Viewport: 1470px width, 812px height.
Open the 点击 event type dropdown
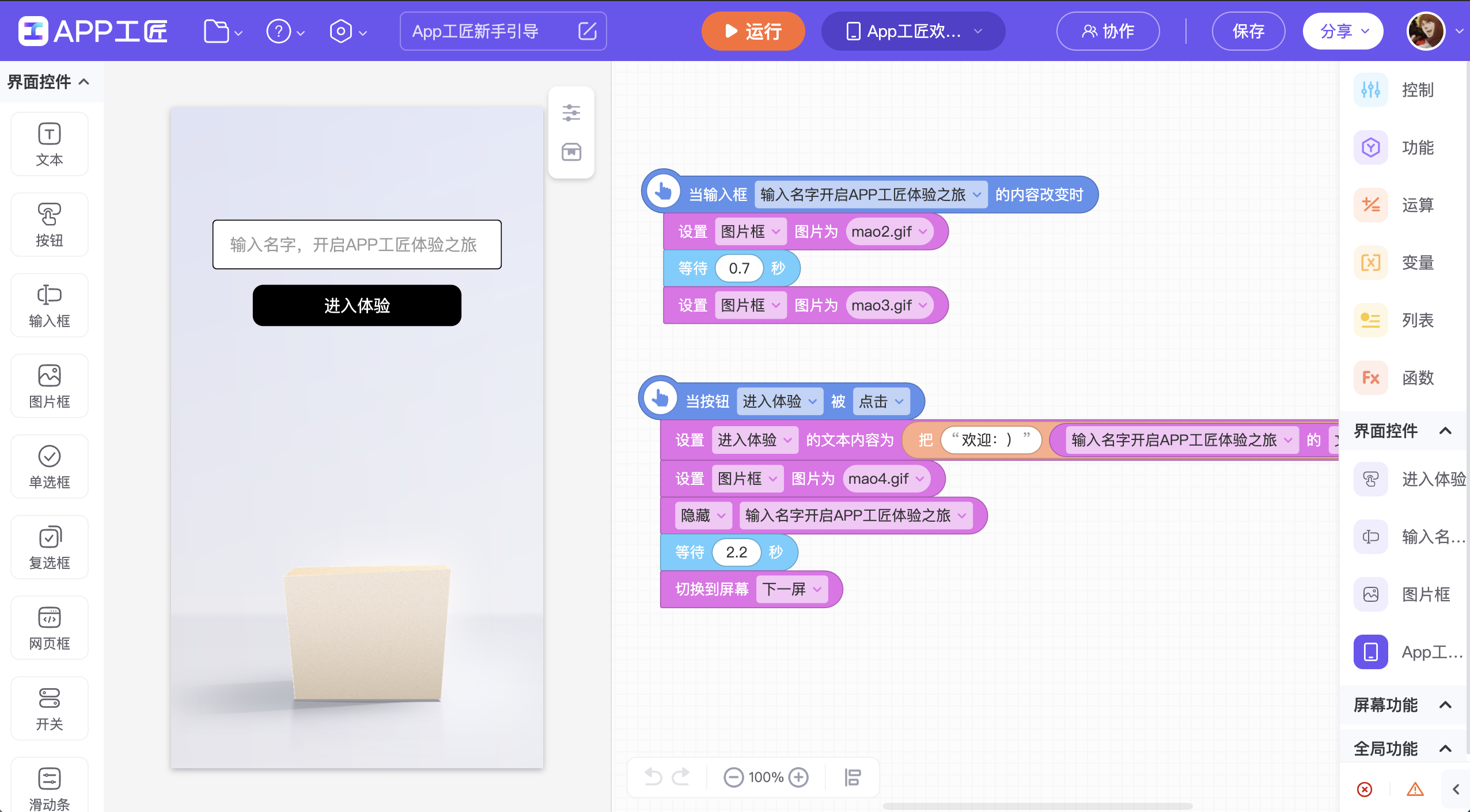click(x=881, y=401)
